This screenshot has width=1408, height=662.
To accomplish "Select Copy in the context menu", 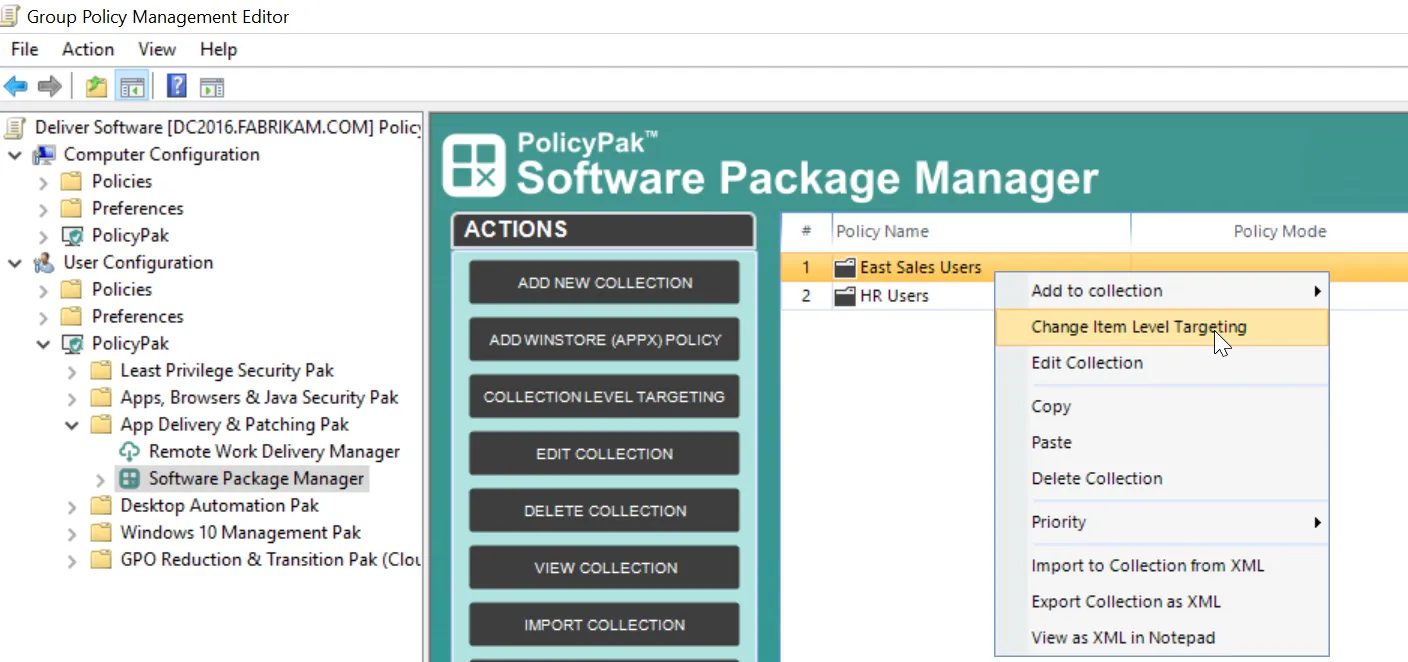I will [x=1162, y=407].
